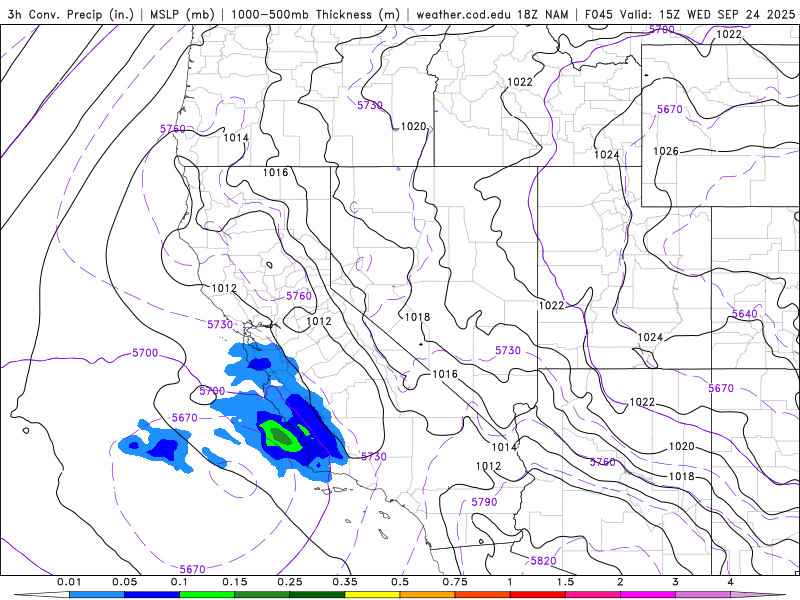Viewport: 800px width, 600px height.
Task: Click the '3h Conv. Precip (in.)' title text
Action: click(70, 14)
